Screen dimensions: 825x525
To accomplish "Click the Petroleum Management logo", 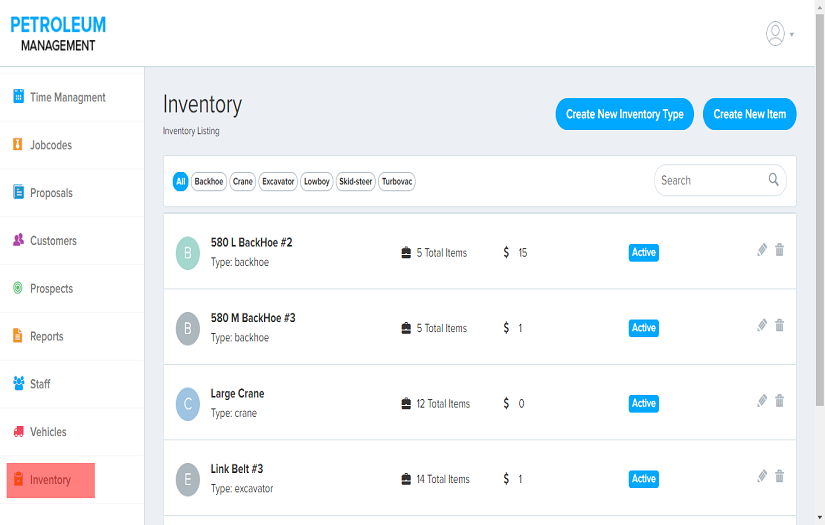I will (x=58, y=33).
